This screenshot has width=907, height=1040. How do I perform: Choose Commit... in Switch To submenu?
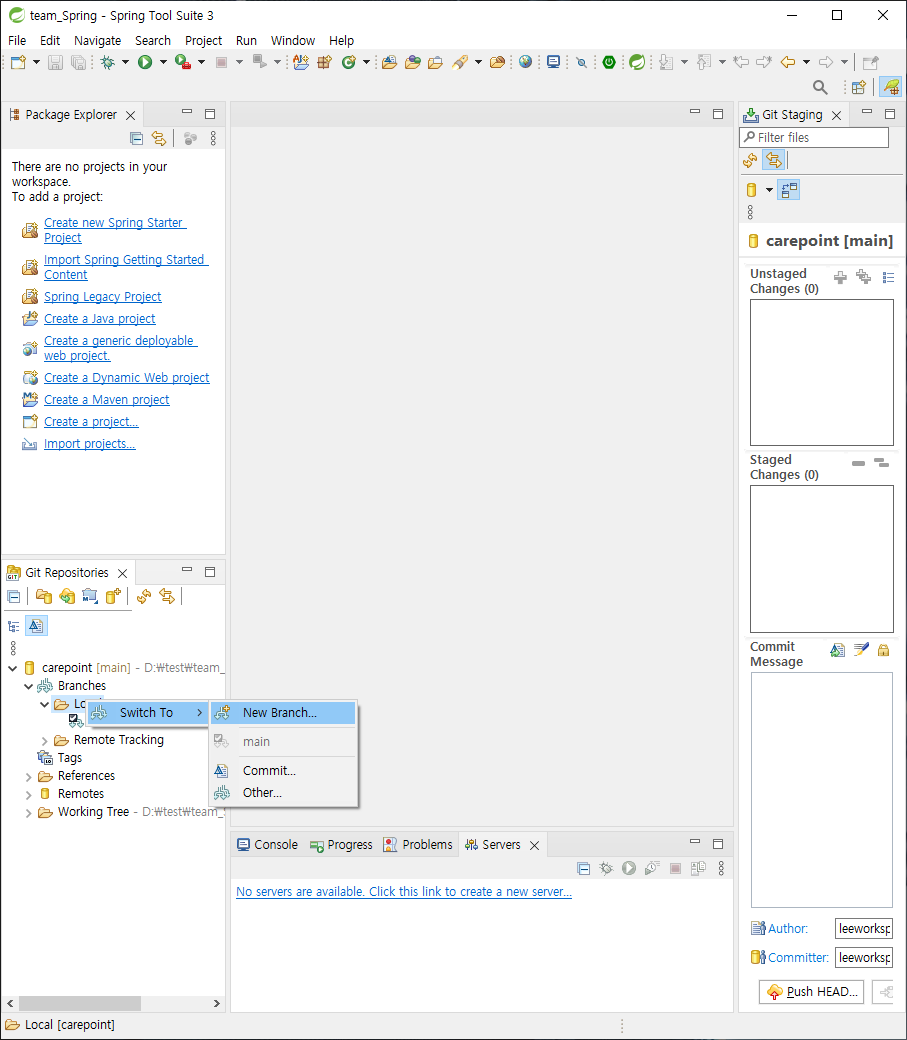pyautogui.click(x=283, y=771)
